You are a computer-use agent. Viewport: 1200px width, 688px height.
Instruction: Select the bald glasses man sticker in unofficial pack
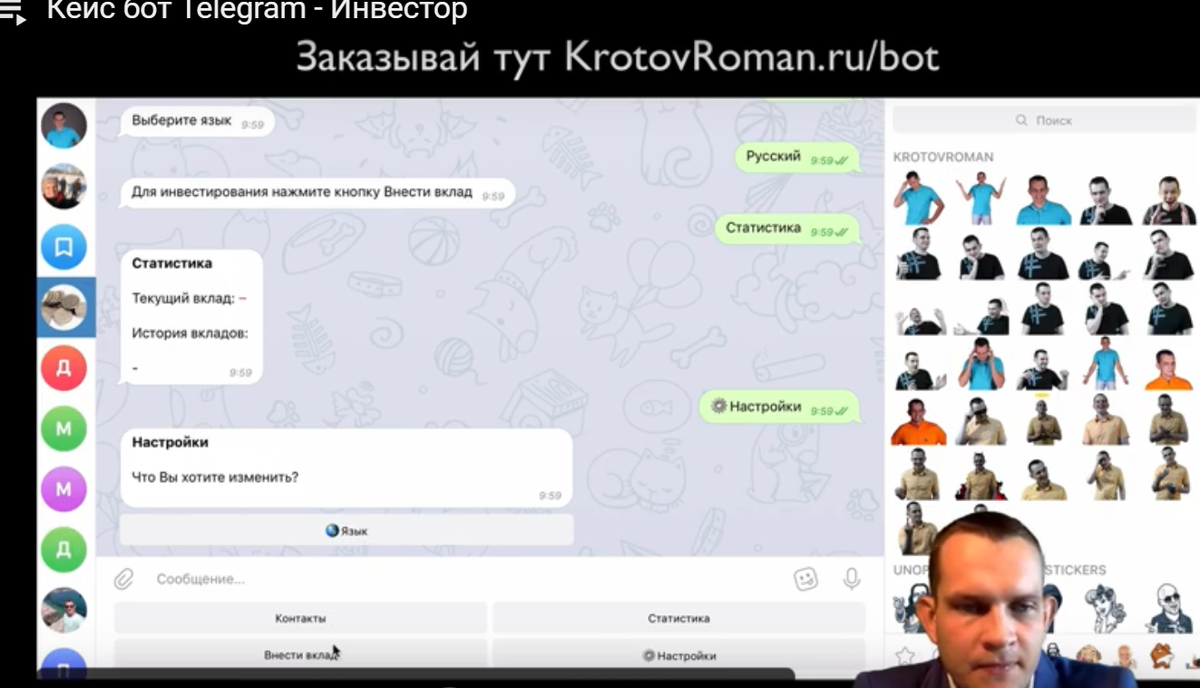pyautogui.click(x=1168, y=608)
